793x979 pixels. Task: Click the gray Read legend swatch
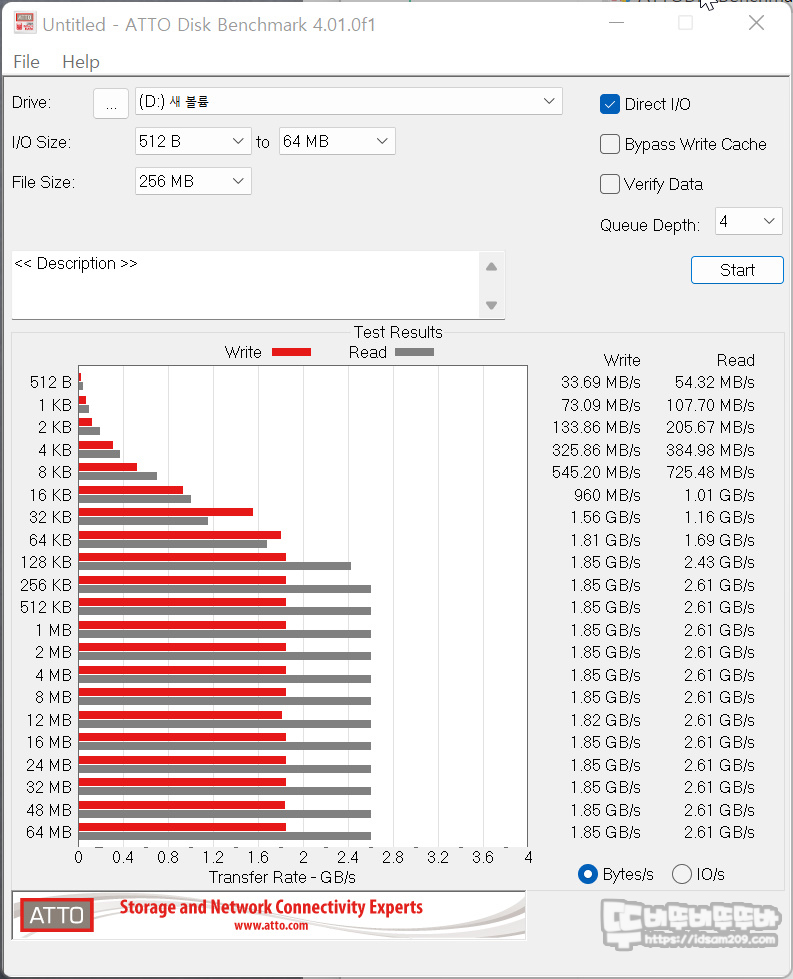[415, 352]
